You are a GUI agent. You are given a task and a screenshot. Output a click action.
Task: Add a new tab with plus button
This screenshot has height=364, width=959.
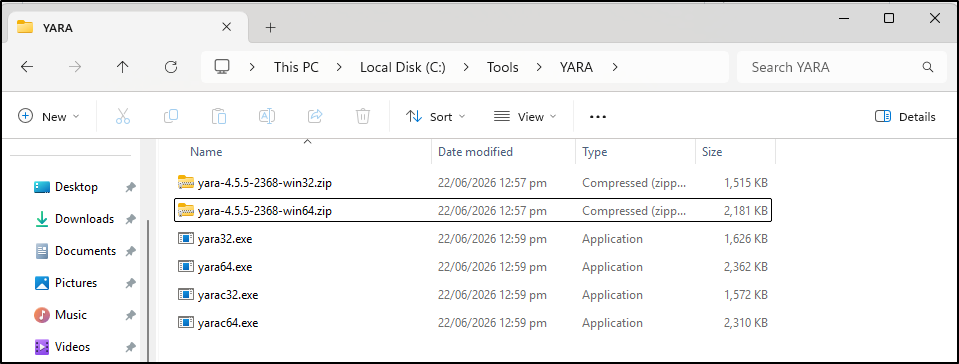click(x=270, y=28)
